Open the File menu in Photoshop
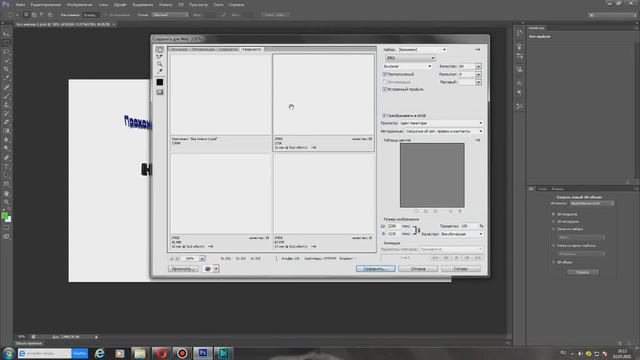 20,4
